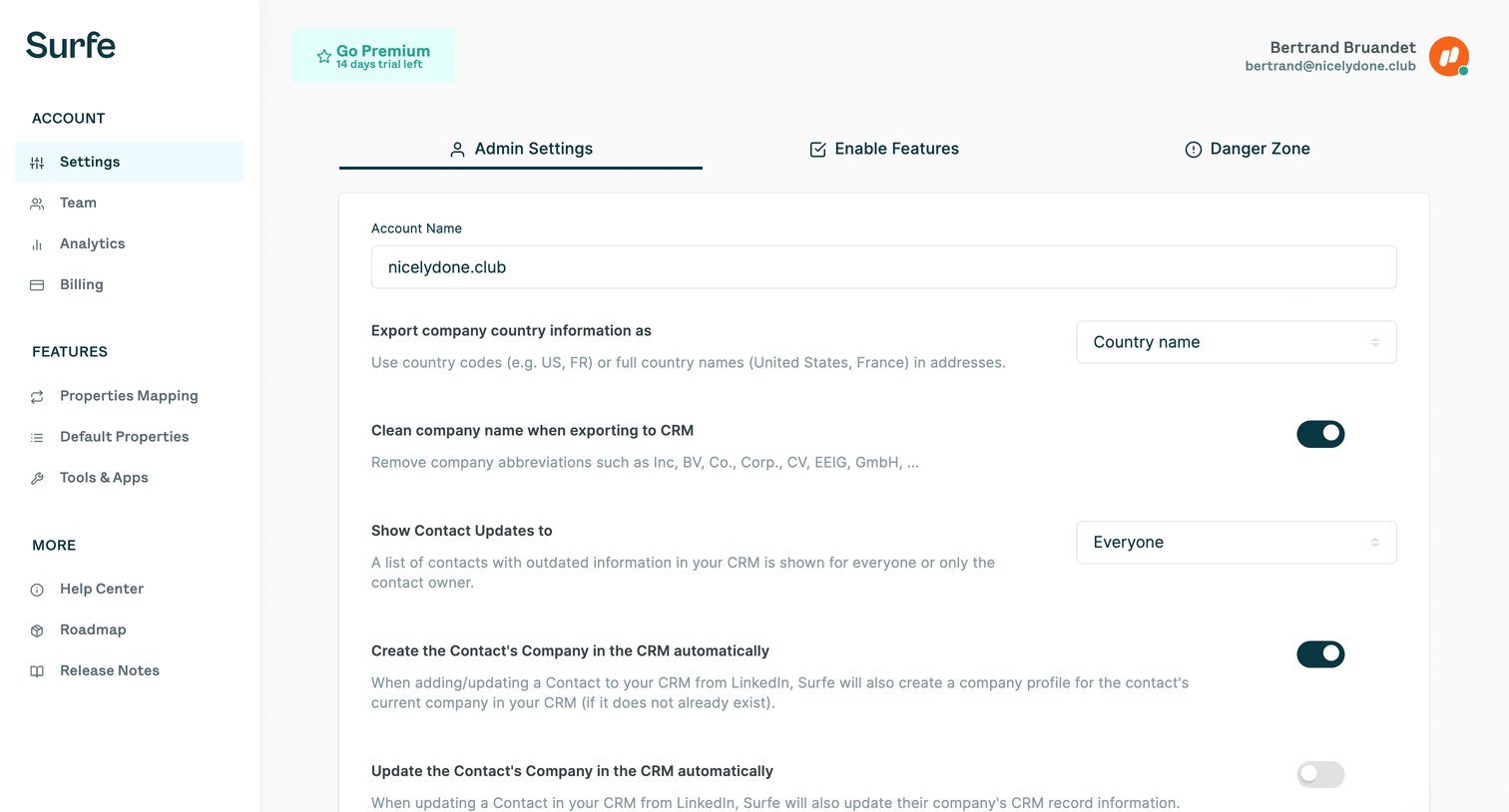The image size is (1509, 812).
Task: Click the Surfe logo
Action: [x=71, y=45]
